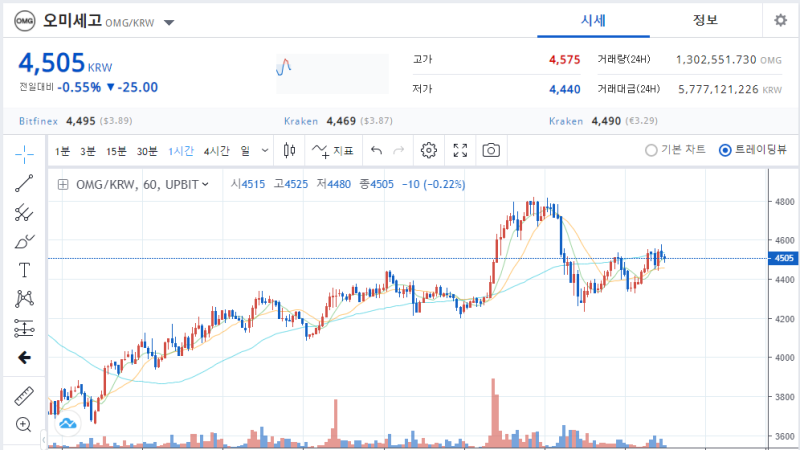
Task: Open the OMG/KRW market selector dropdown
Action: 169,22
